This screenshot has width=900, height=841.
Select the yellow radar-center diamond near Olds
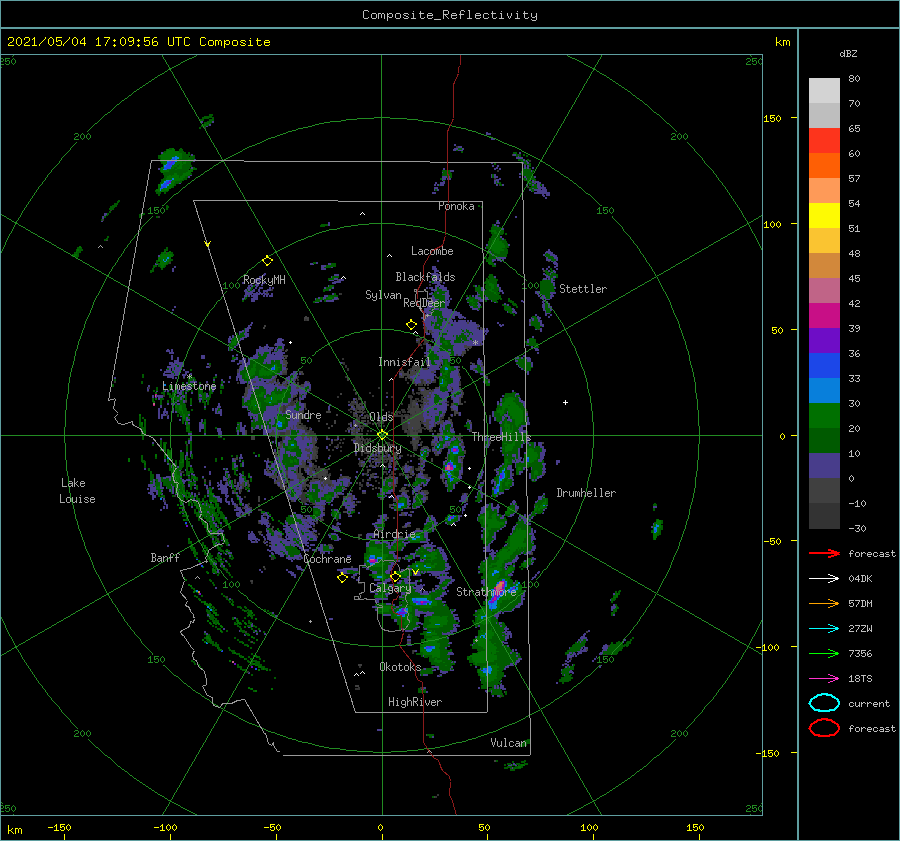[382, 435]
